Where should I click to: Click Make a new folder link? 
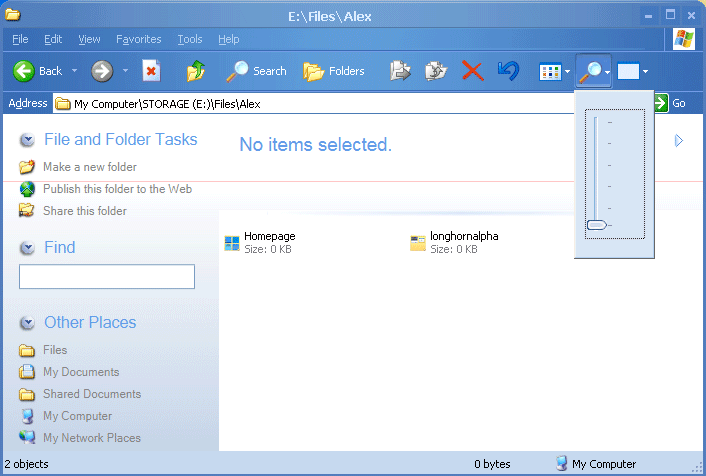pyautogui.click(x=90, y=167)
